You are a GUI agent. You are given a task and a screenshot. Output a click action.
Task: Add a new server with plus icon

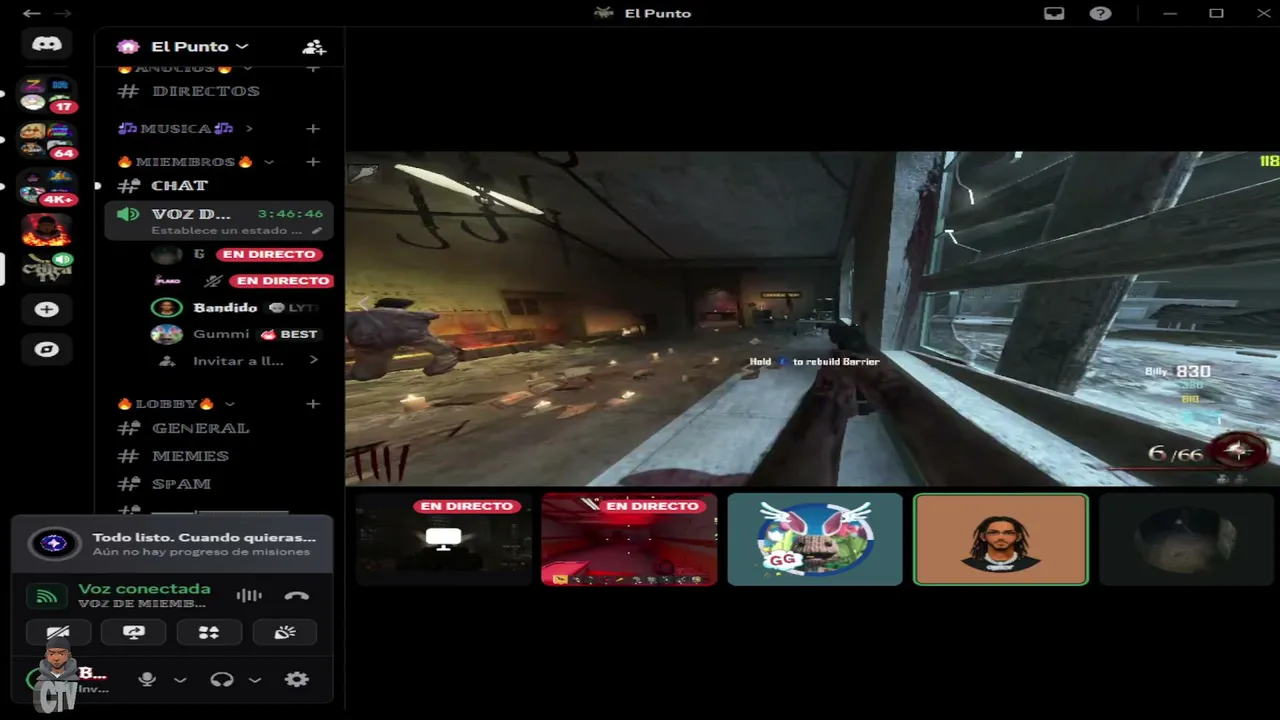[46, 309]
